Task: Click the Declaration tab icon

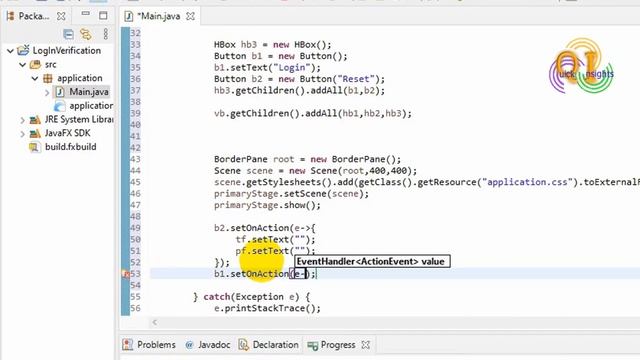Action: pyautogui.click(x=244, y=345)
